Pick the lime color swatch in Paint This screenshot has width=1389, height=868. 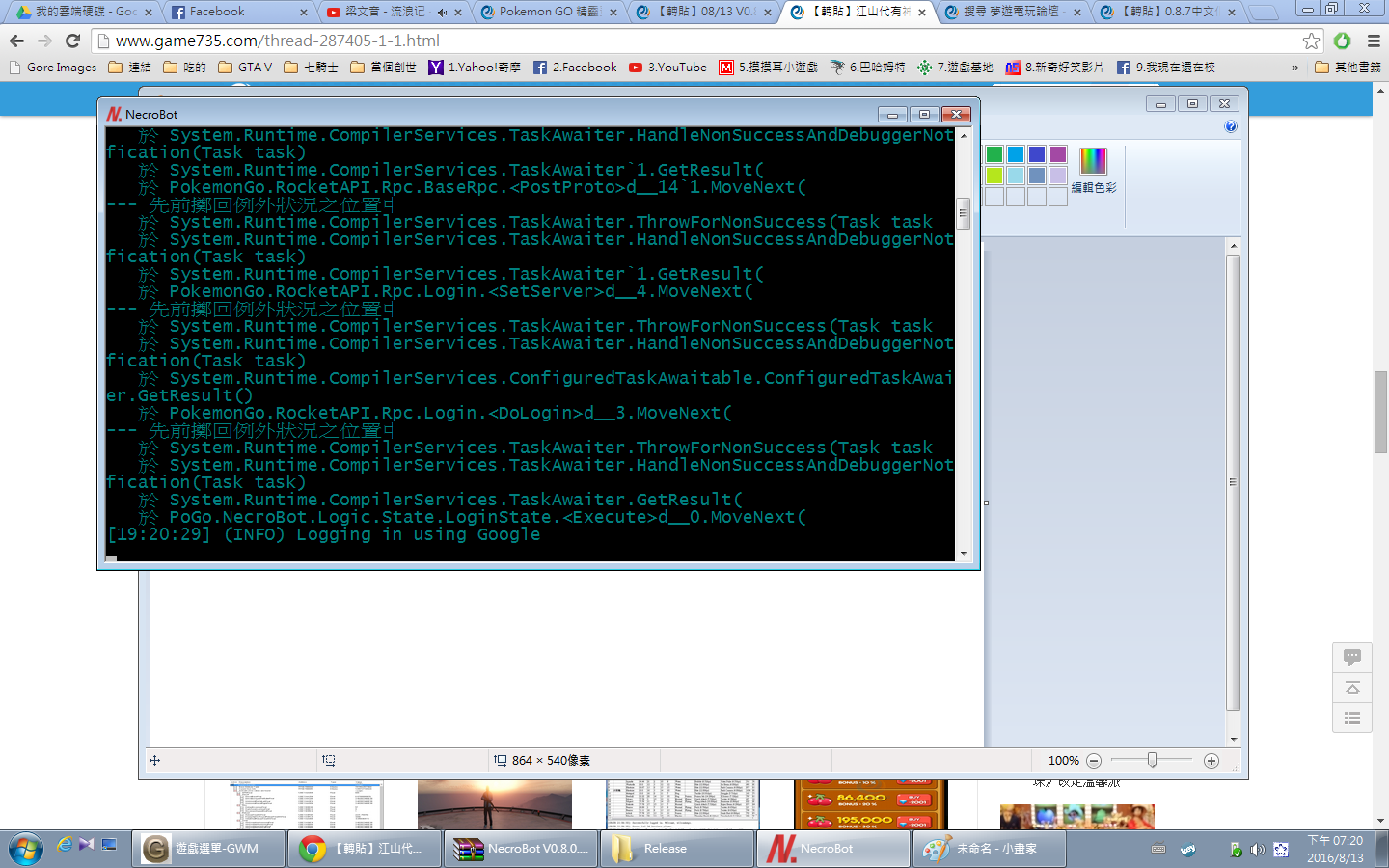pyautogui.click(x=994, y=176)
